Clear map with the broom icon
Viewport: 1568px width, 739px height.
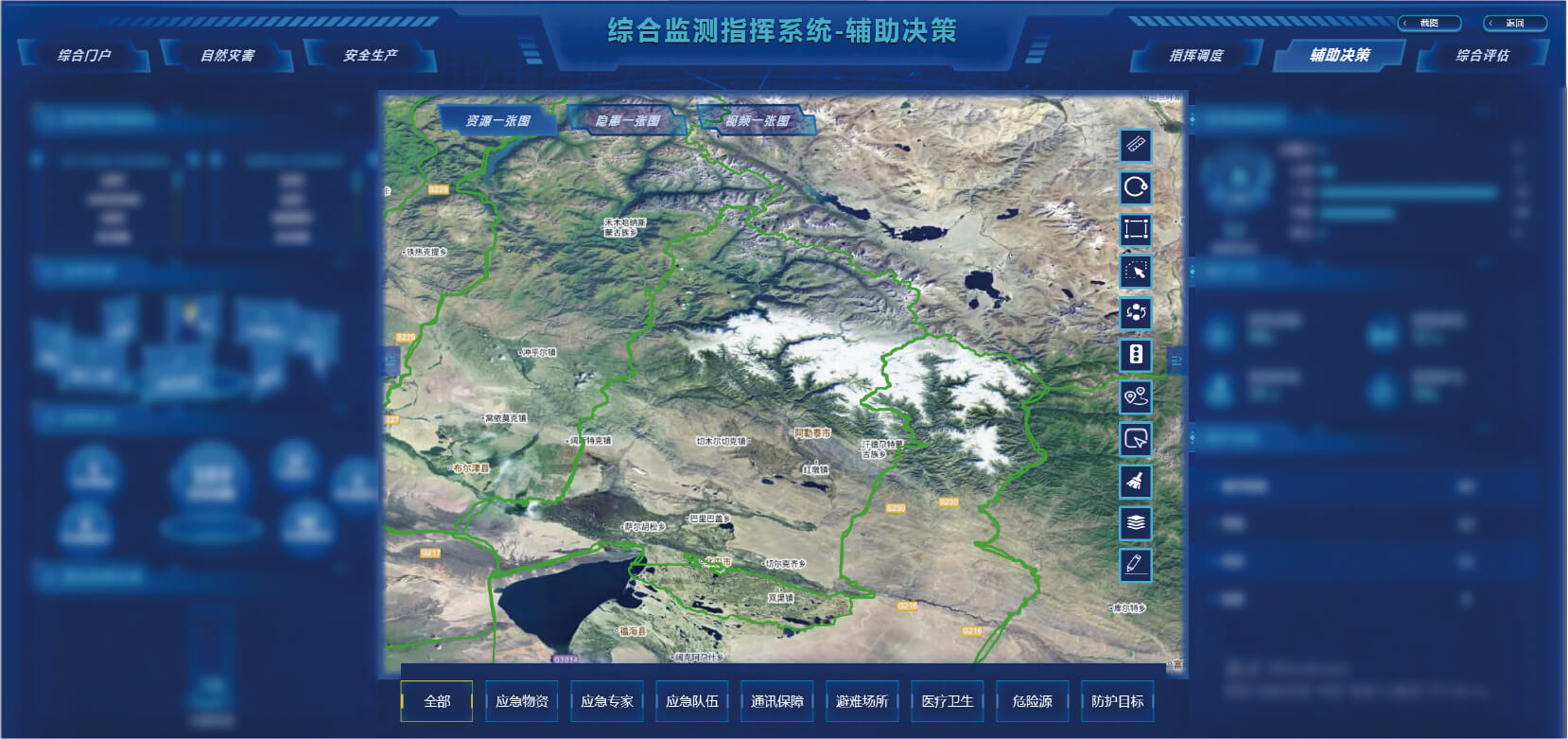click(1136, 481)
